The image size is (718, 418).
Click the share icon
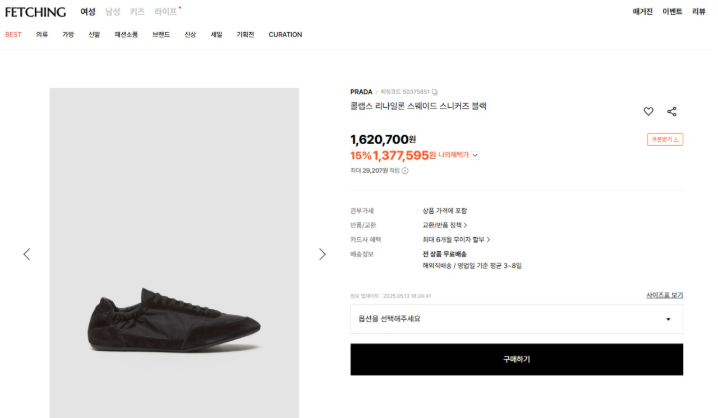(x=672, y=111)
